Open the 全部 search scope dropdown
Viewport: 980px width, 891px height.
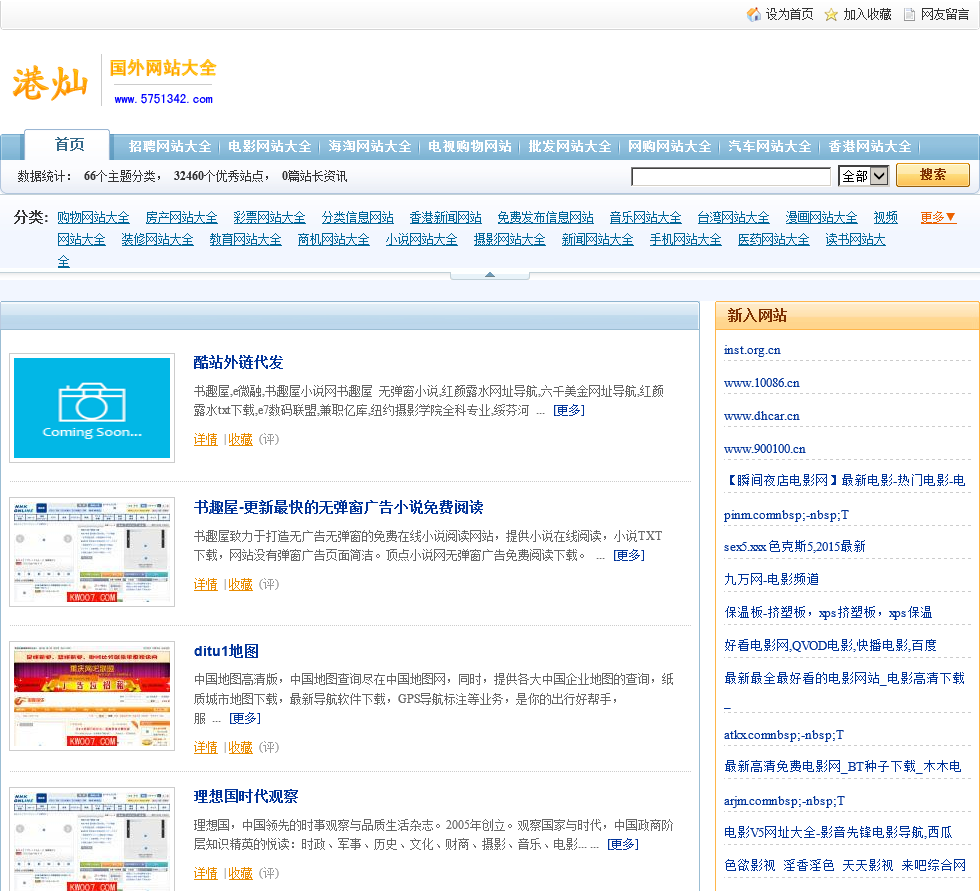click(x=863, y=176)
